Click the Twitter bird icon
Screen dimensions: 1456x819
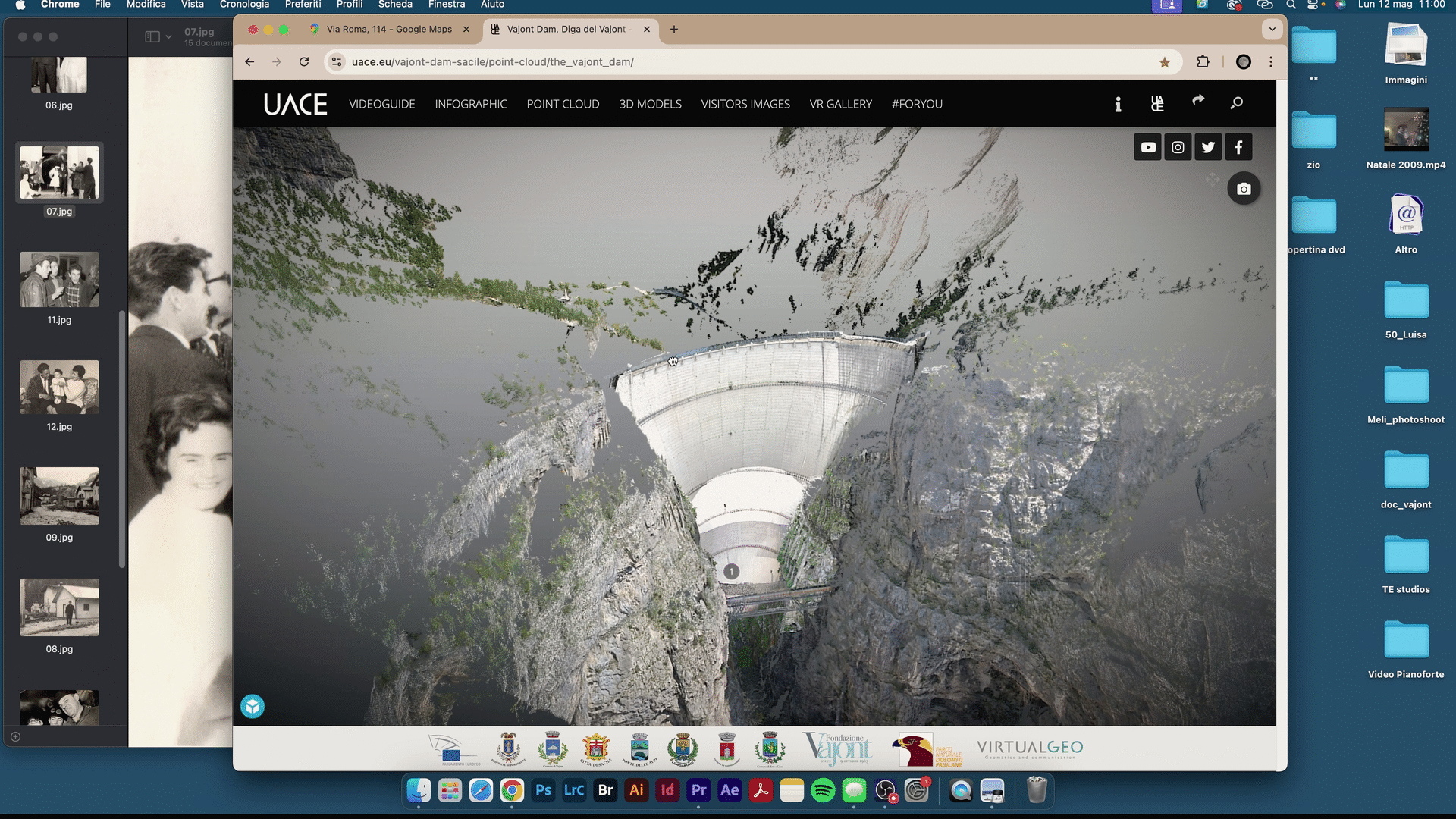[x=1208, y=147]
